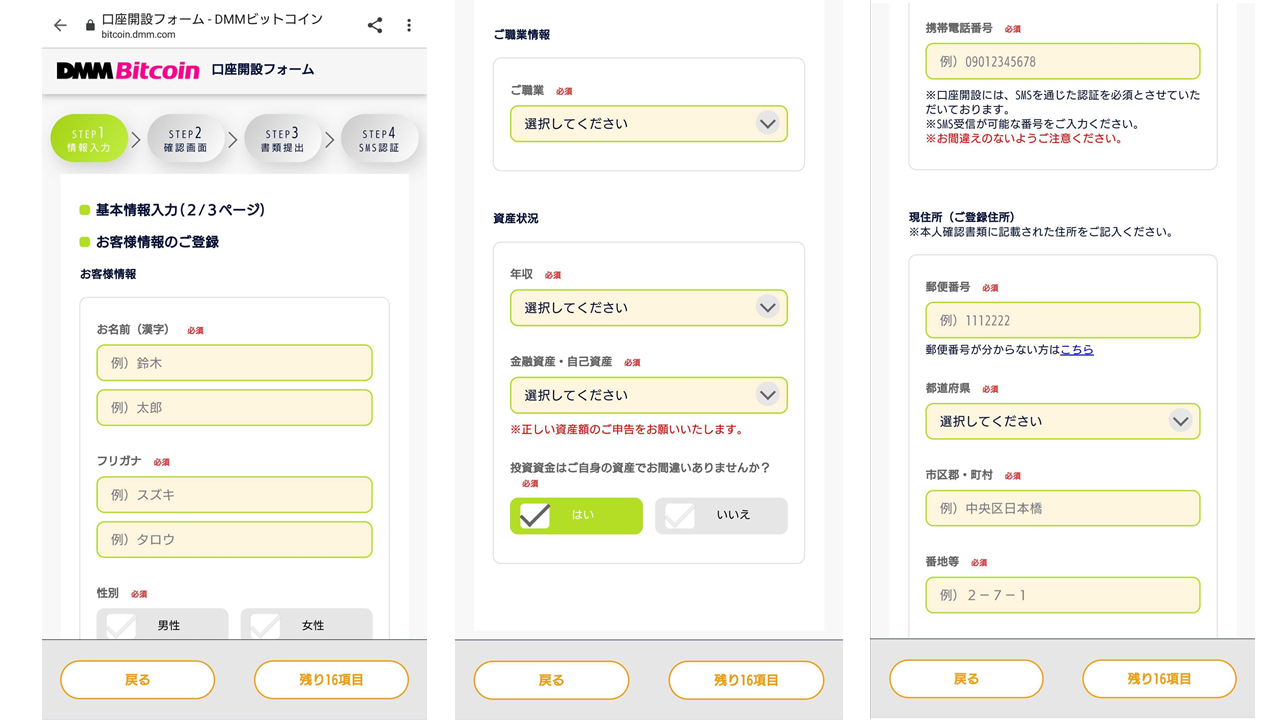Select the STEP3 書類提出 step
This screenshot has height=720, width=1280.
click(x=282, y=140)
